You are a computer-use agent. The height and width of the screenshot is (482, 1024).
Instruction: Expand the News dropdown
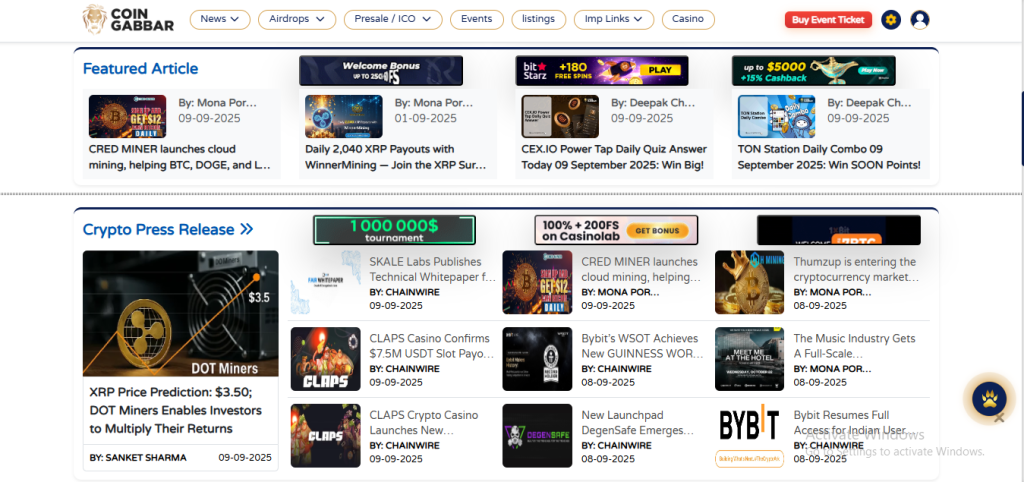point(221,20)
